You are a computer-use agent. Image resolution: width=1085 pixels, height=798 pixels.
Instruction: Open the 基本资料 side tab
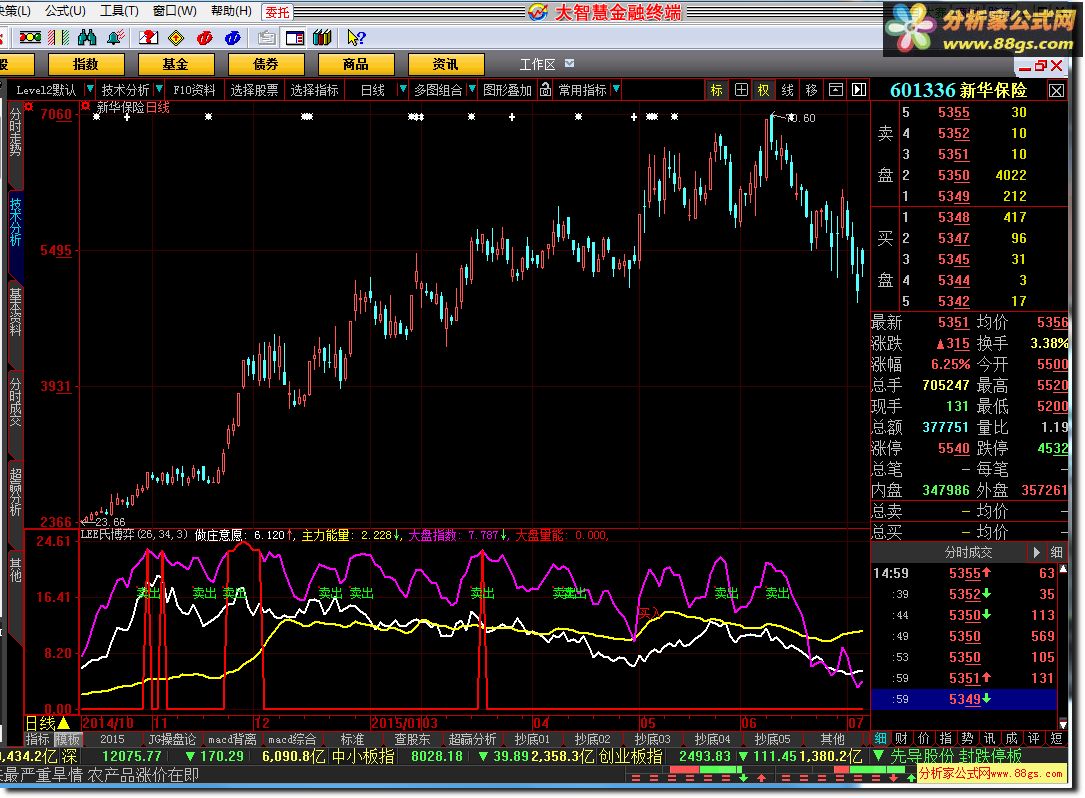[15, 311]
